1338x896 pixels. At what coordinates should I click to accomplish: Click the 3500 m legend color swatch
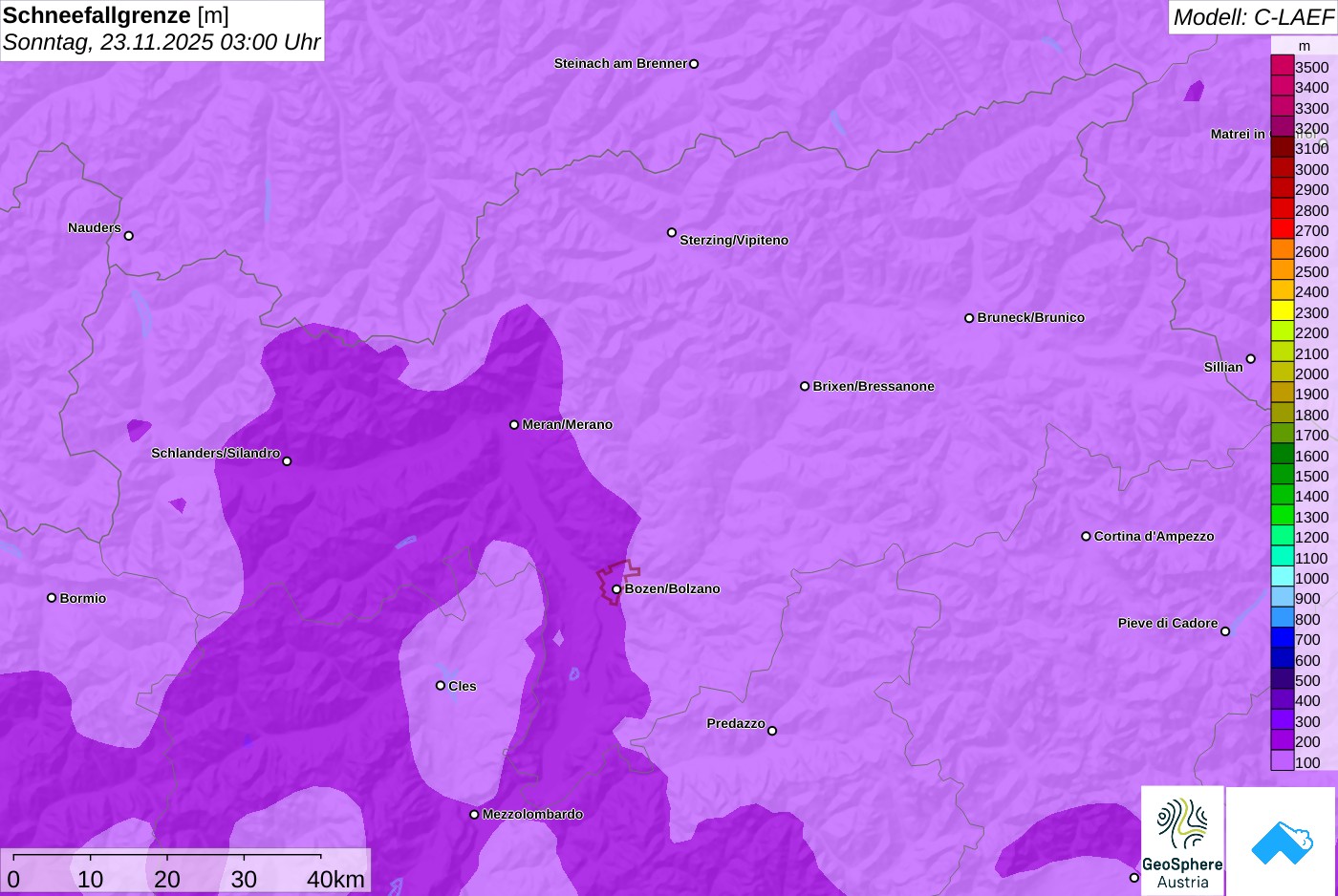(1283, 66)
